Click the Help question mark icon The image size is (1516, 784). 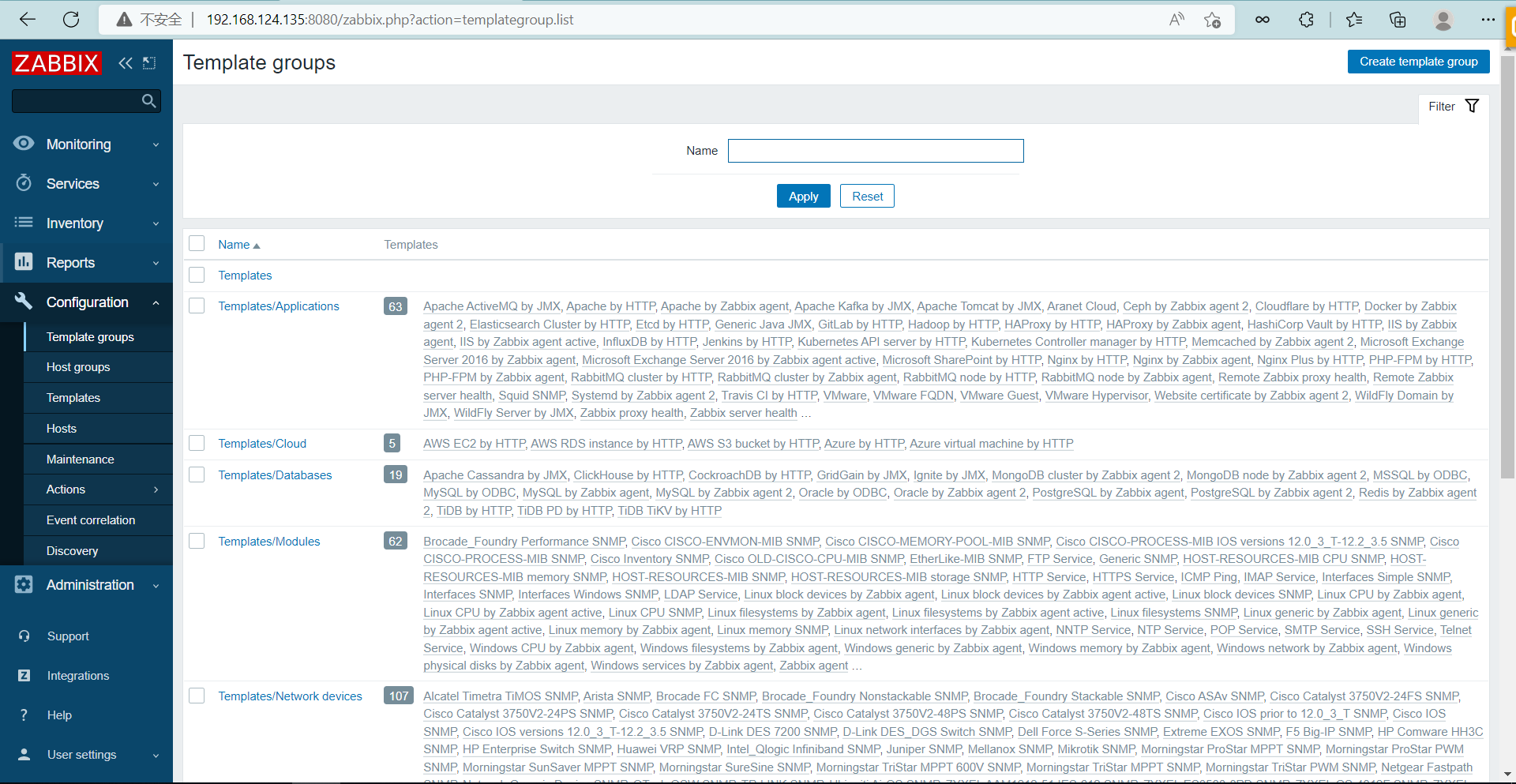24,715
